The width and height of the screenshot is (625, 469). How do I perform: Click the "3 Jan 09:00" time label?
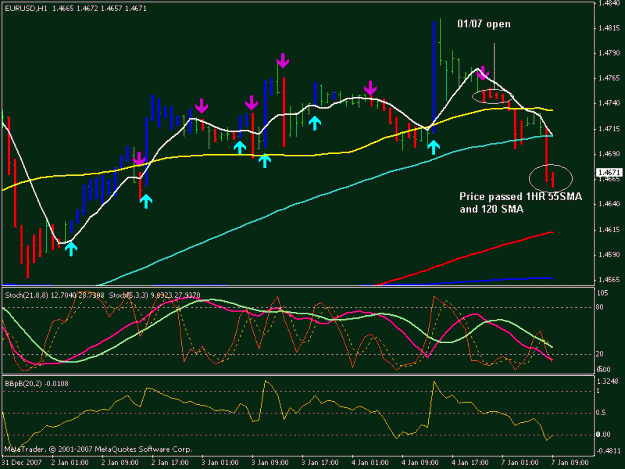coord(270,463)
